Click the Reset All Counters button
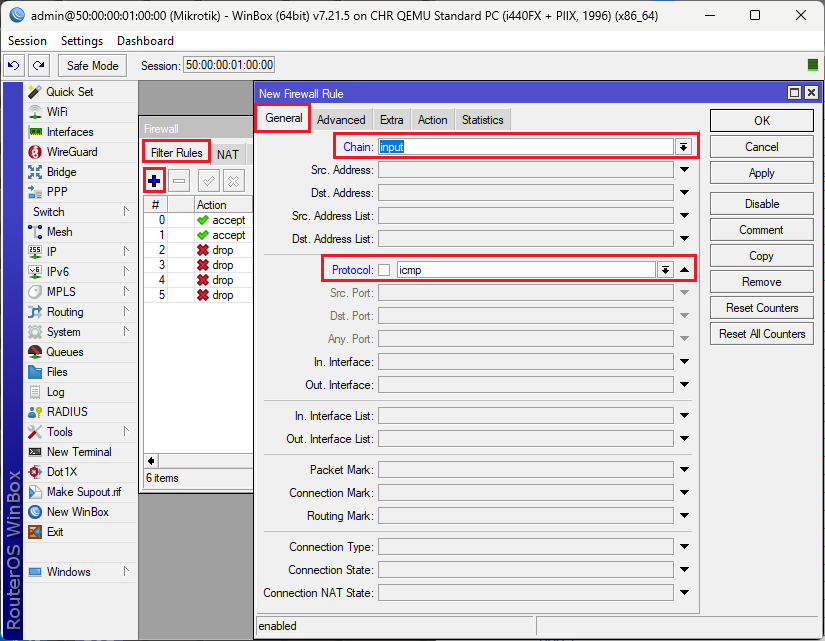This screenshot has height=641, width=825. [x=761, y=334]
